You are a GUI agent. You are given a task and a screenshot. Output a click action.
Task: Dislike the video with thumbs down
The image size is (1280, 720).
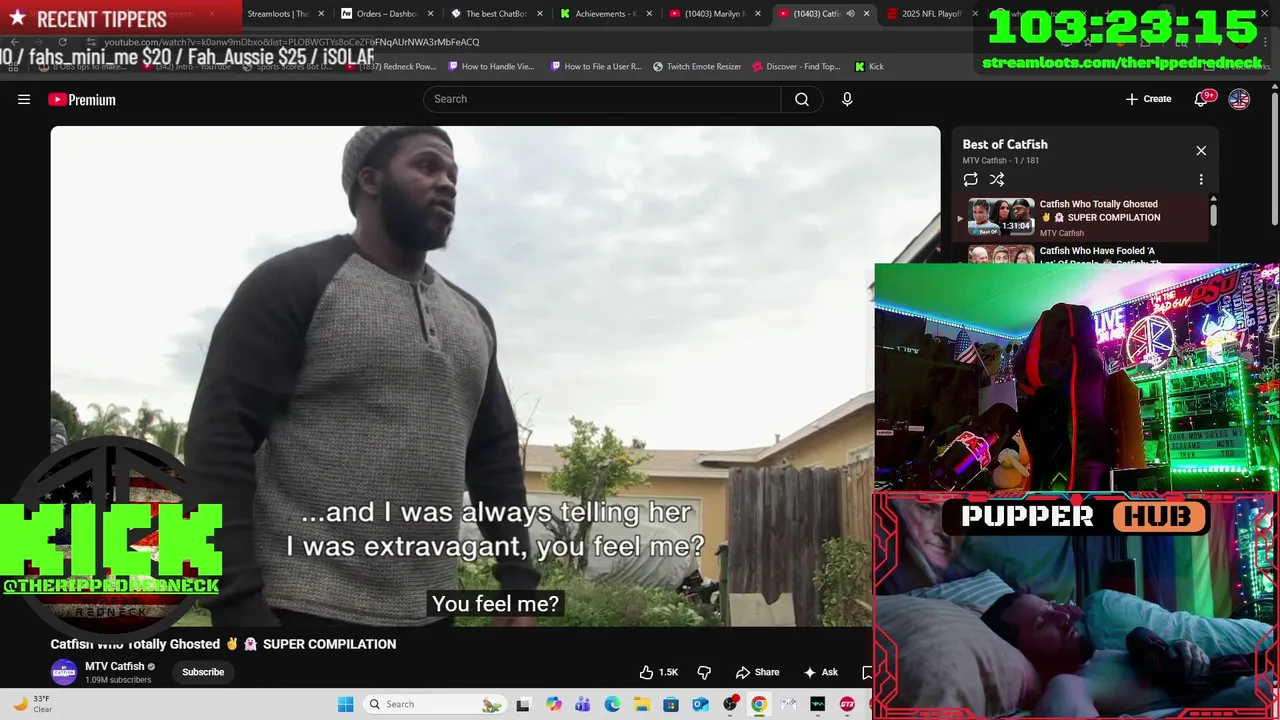pos(704,672)
